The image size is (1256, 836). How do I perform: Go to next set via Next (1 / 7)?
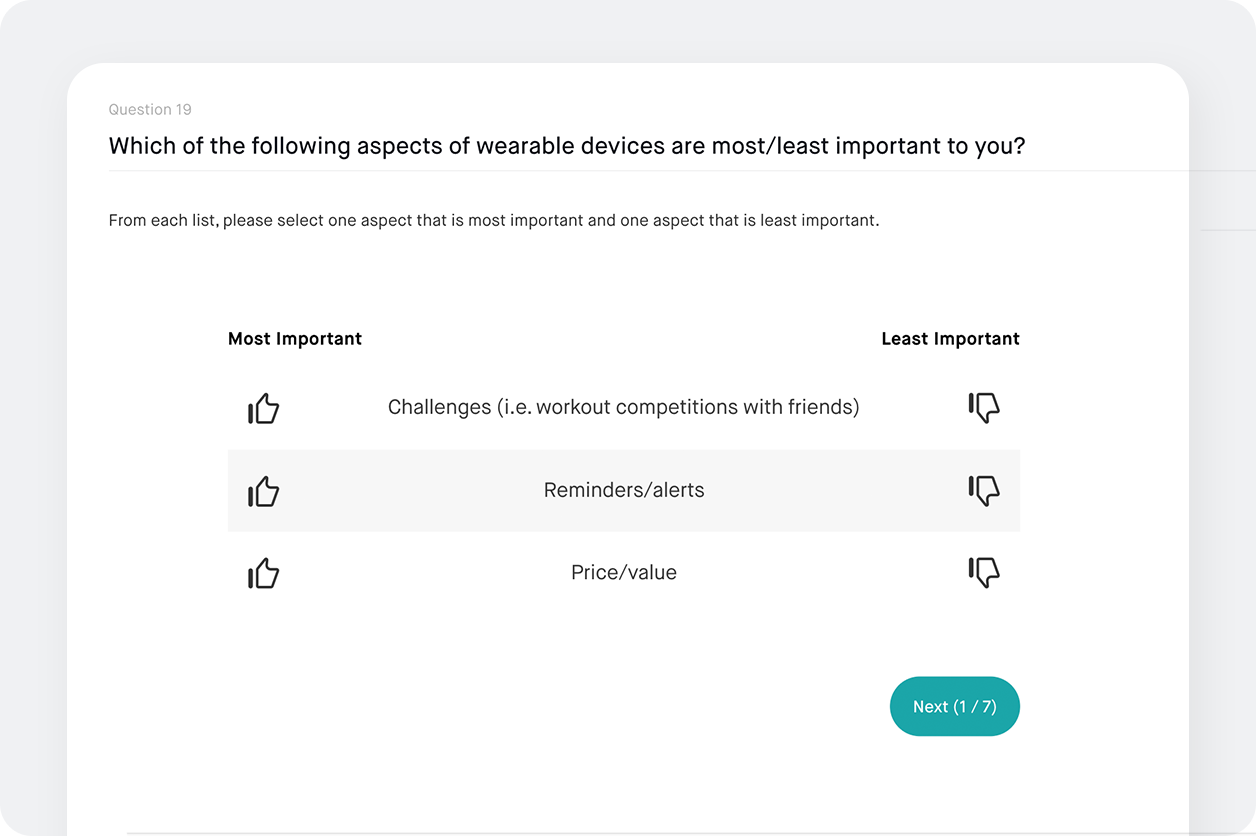(955, 706)
